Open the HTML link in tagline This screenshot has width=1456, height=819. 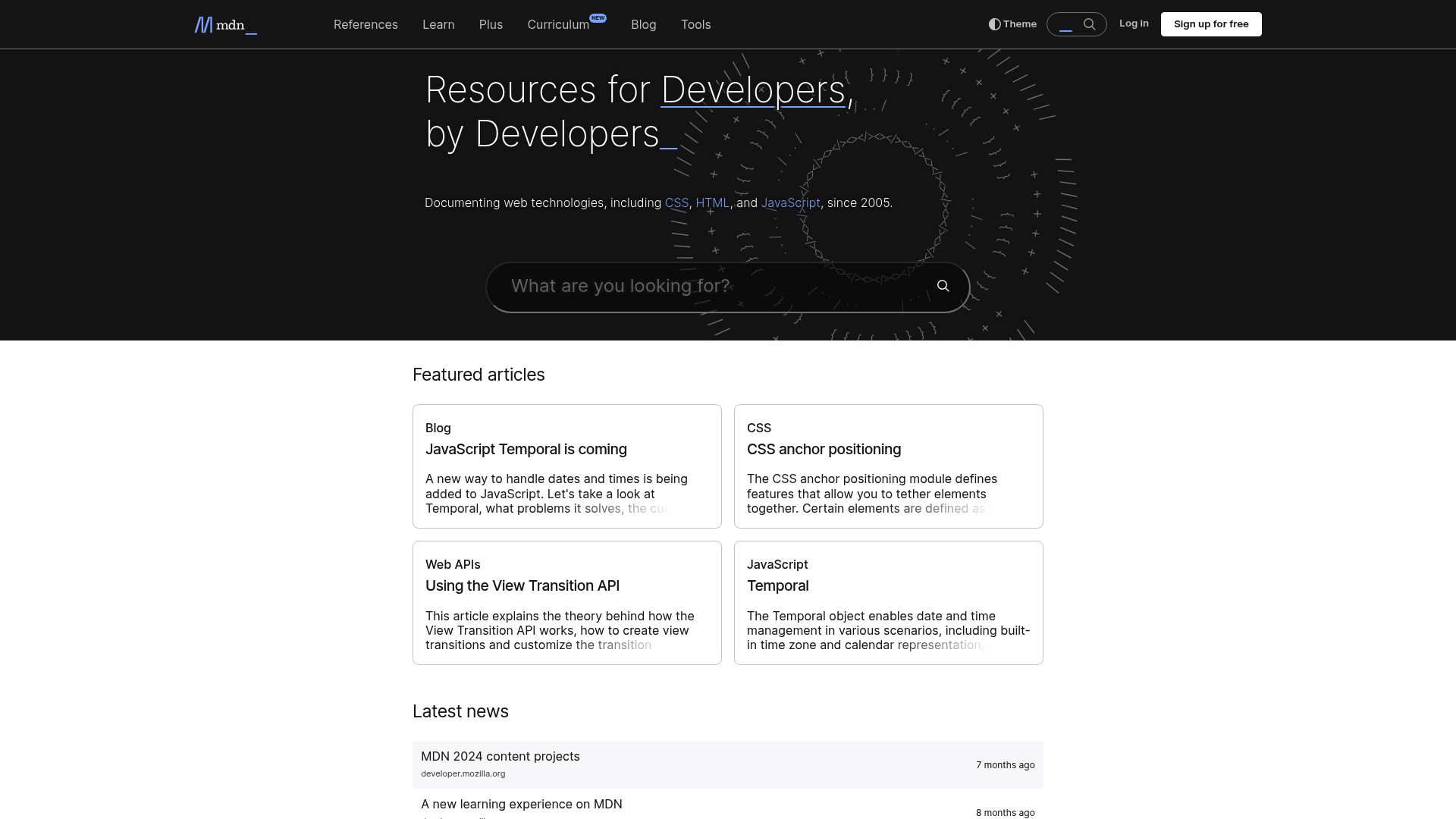[713, 203]
